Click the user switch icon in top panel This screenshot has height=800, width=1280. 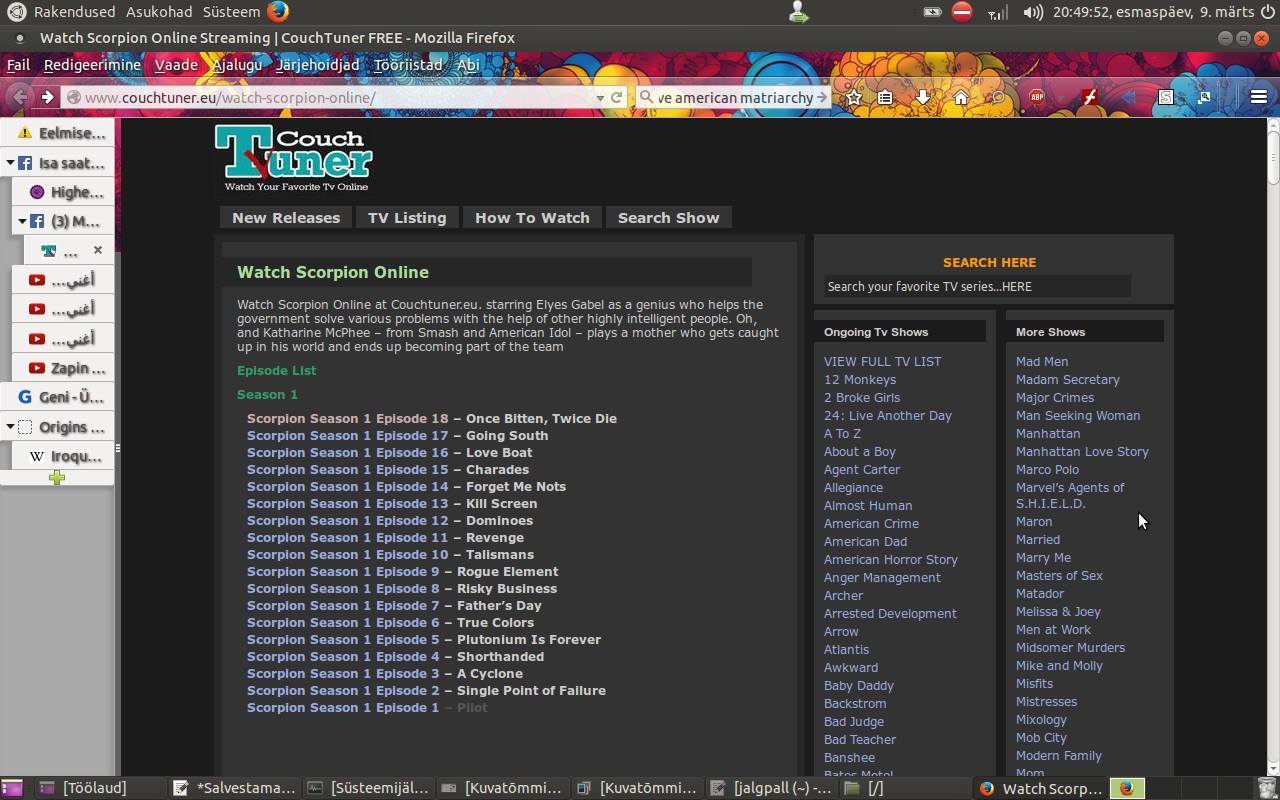(798, 12)
